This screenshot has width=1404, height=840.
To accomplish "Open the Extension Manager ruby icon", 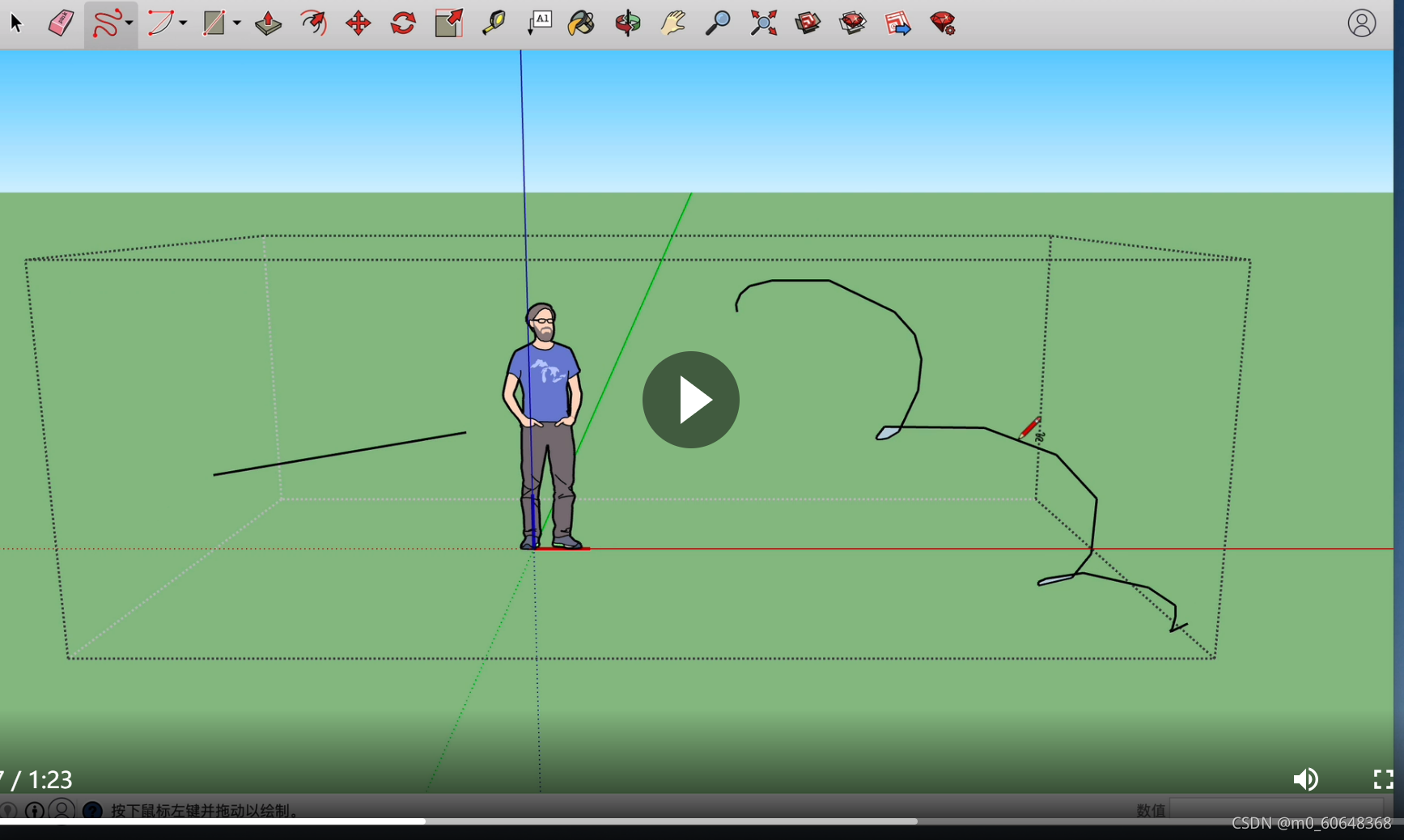I will 943,23.
